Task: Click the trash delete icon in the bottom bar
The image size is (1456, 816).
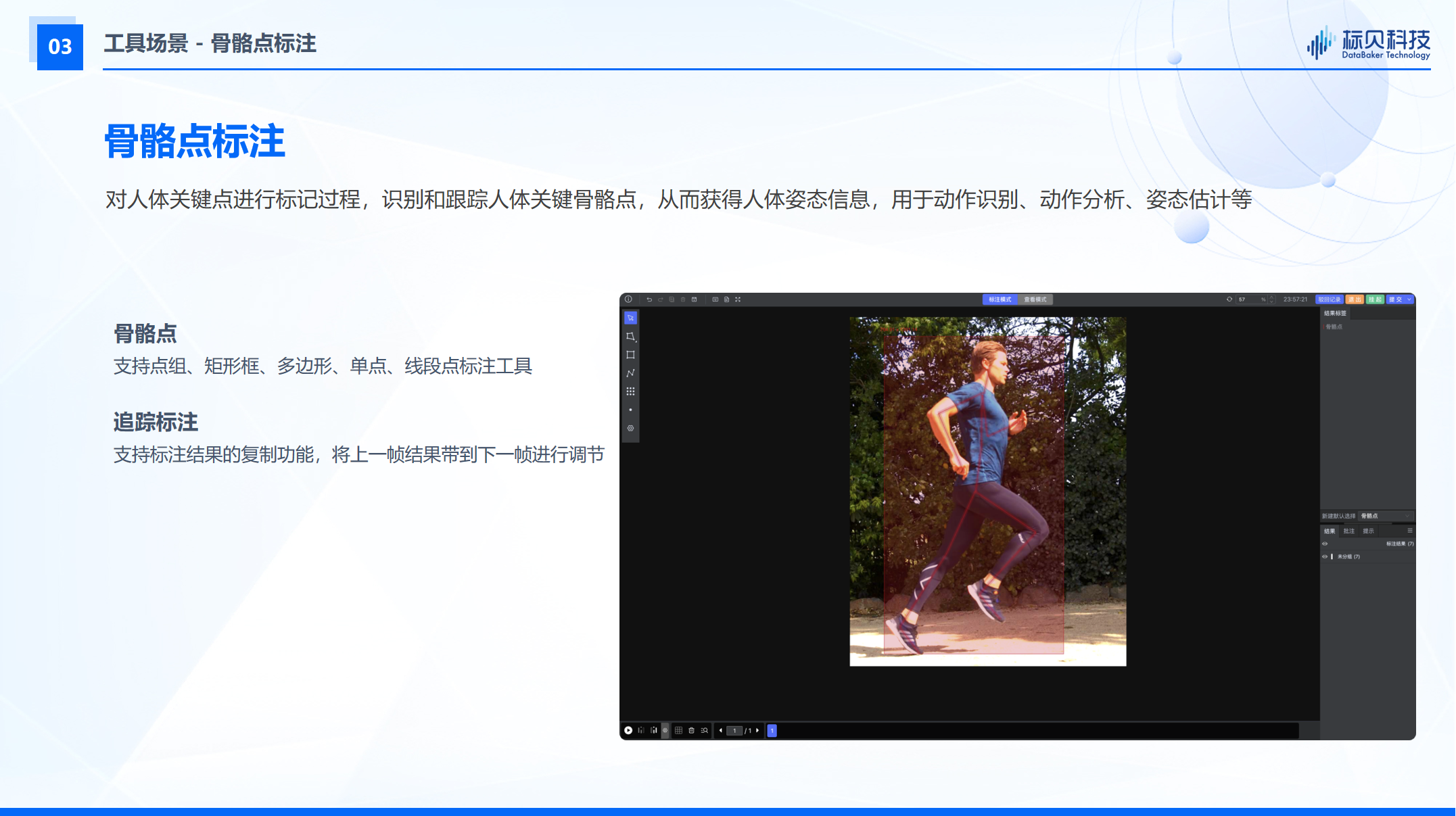Action: click(x=691, y=730)
